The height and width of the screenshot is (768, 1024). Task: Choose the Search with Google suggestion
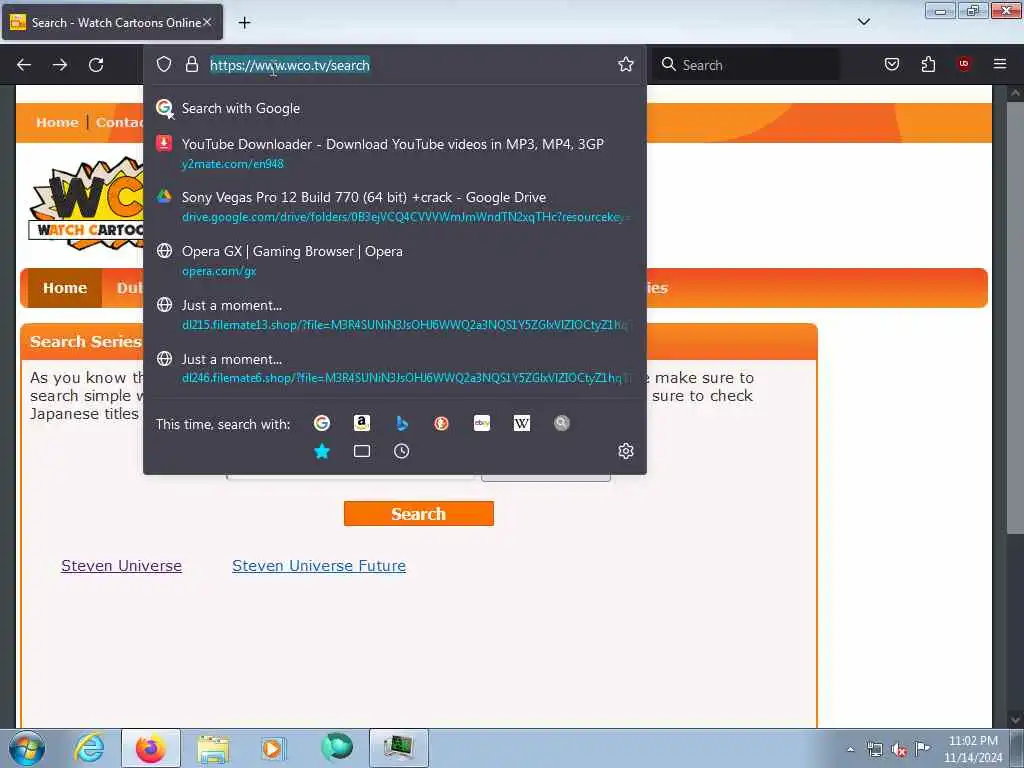[394, 108]
